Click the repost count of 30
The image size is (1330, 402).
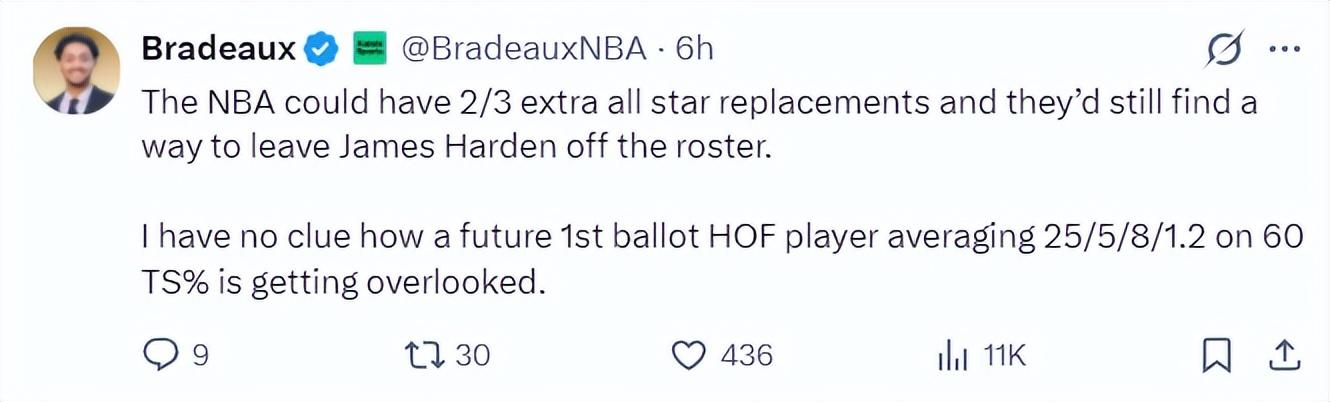[x=472, y=355]
